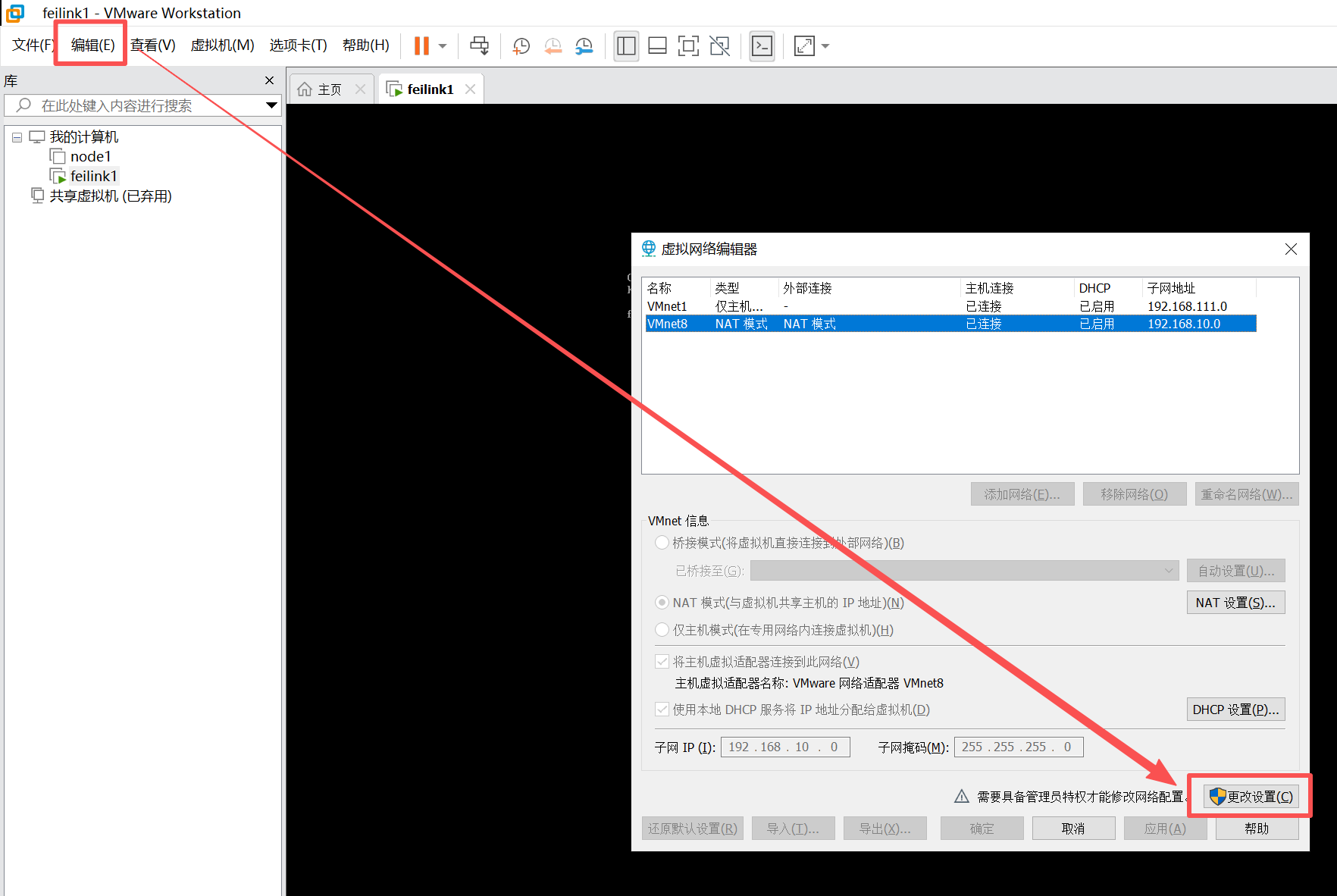
Task: Select the NAT 模式 radio button
Action: [662, 603]
